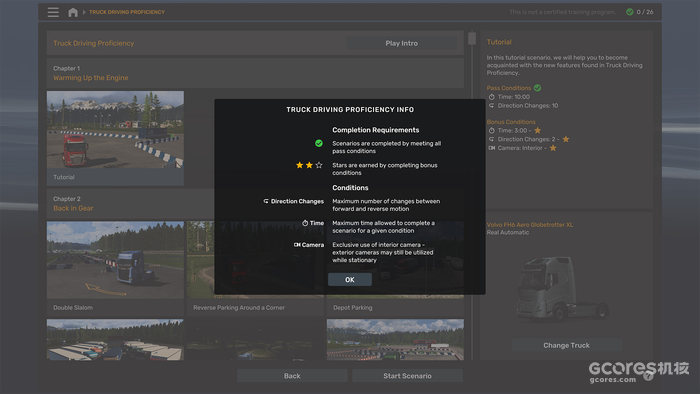The height and width of the screenshot is (394, 700).
Task: Click the green checkmark in Completion Requirements
Action: click(x=319, y=143)
